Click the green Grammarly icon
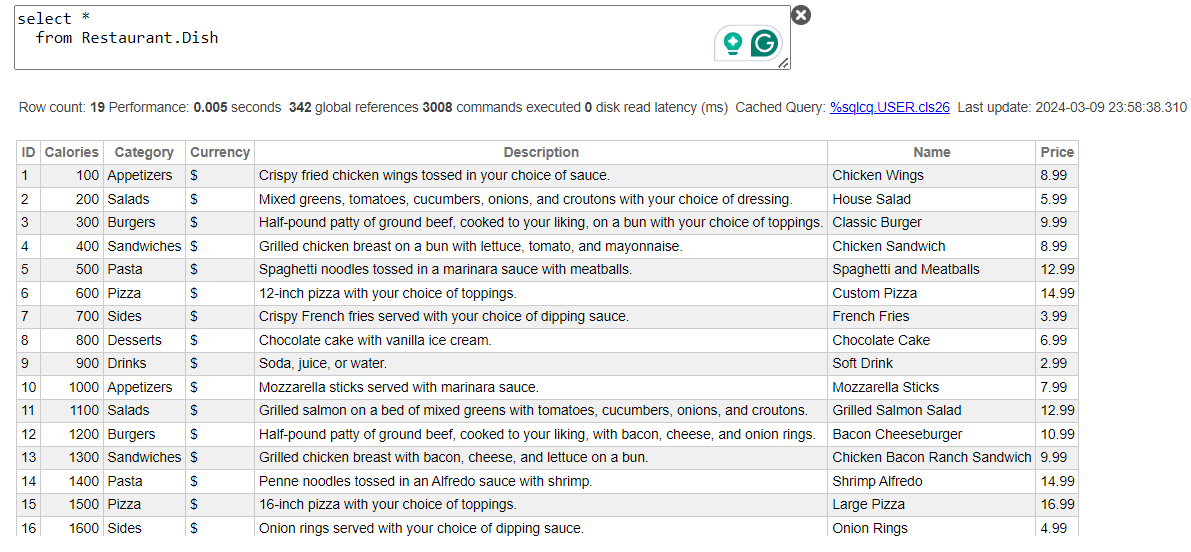Viewport: 1191px width, 552px height. (765, 43)
